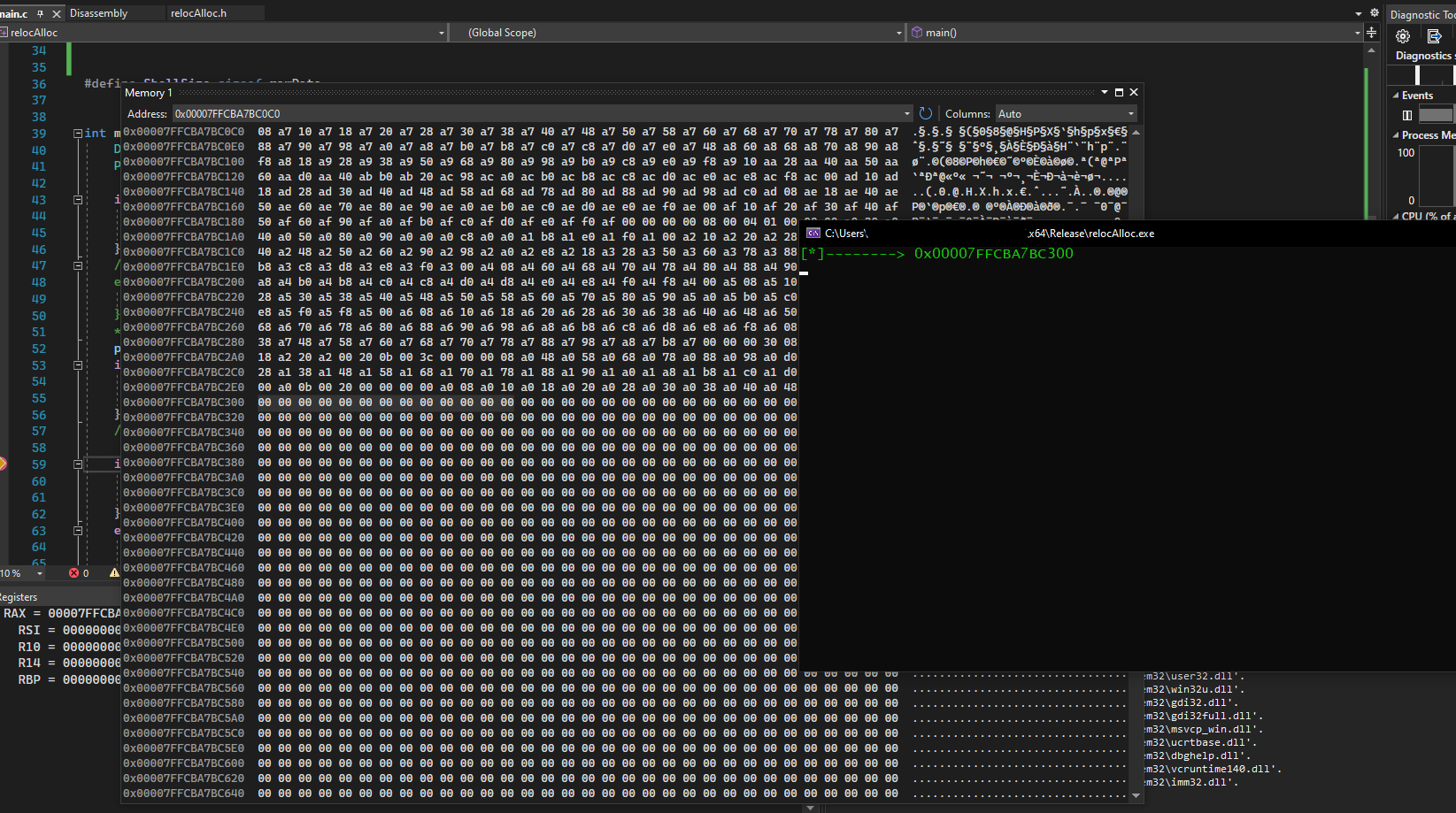
Task: Click the console output address 0x00007FFCBA7BC300
Action: (993, 253)
